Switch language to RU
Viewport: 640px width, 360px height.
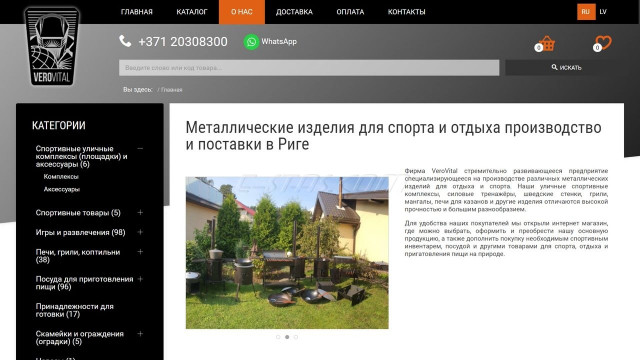tap(586, 12)
